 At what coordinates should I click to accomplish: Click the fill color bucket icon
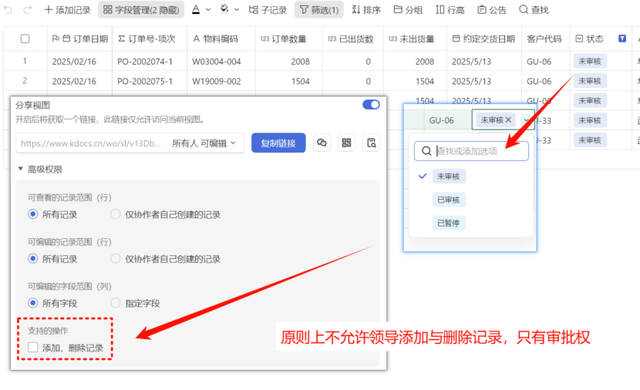coord(224,9)
